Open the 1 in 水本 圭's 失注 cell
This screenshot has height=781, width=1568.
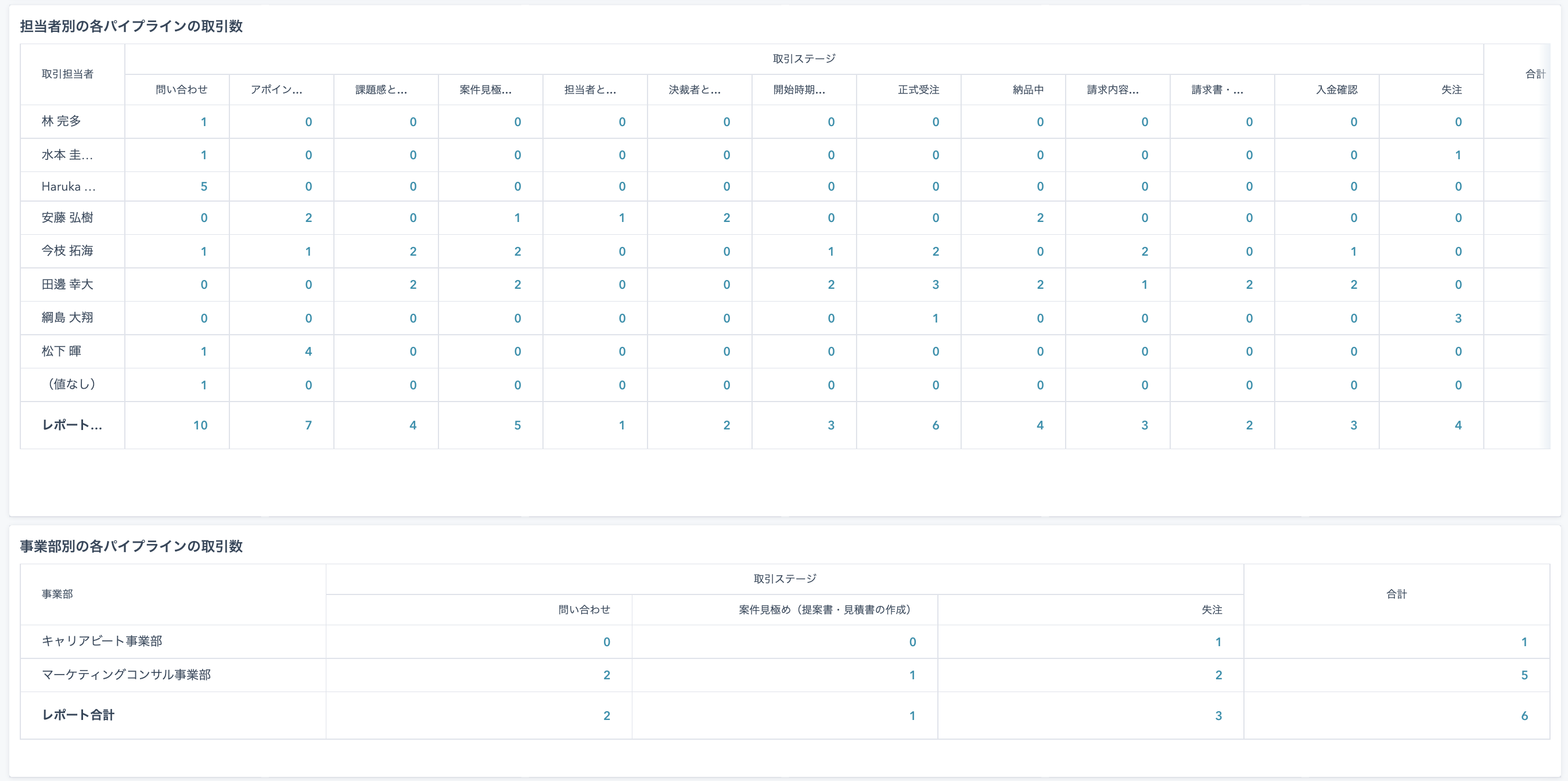coord(1458,155)
